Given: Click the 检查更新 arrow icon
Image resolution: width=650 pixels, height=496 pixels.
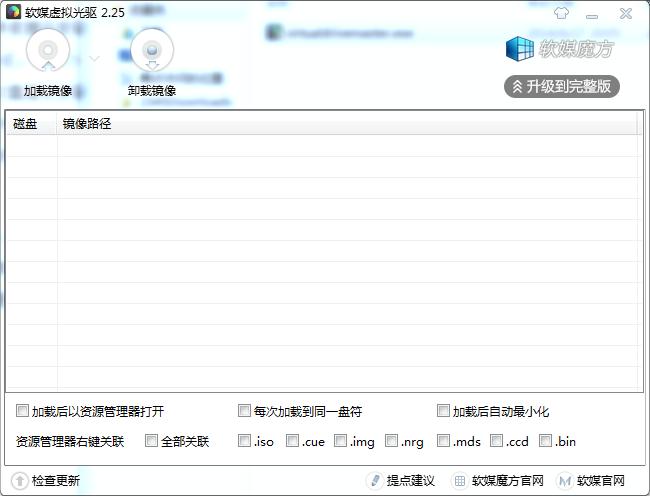Looking at the screenshot, I should (19, 481).
